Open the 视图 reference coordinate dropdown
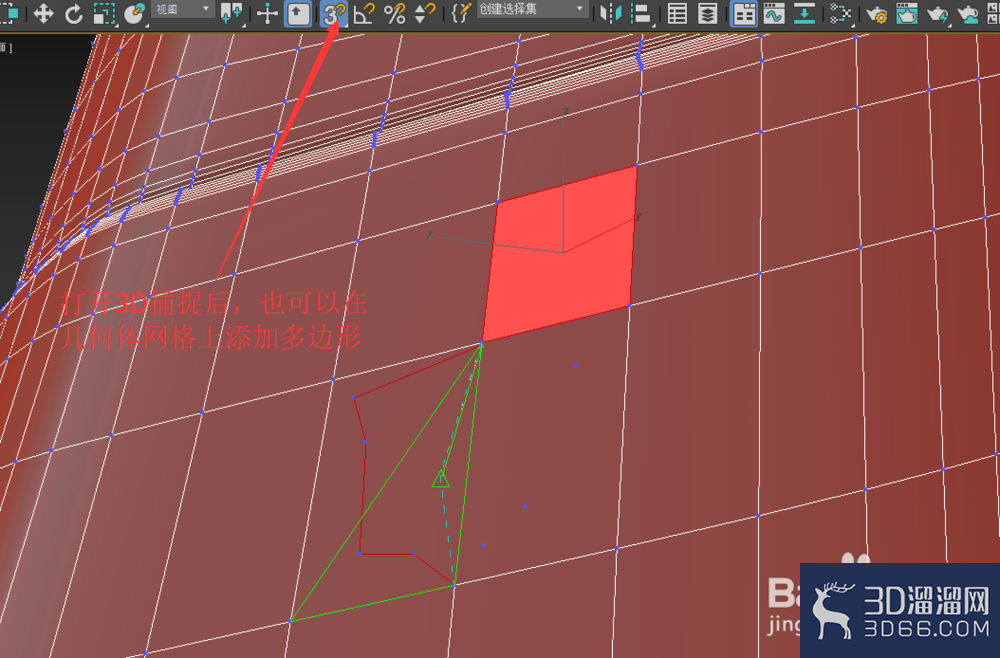Screen dimensions: 1000x658 (x=183, y=9)
